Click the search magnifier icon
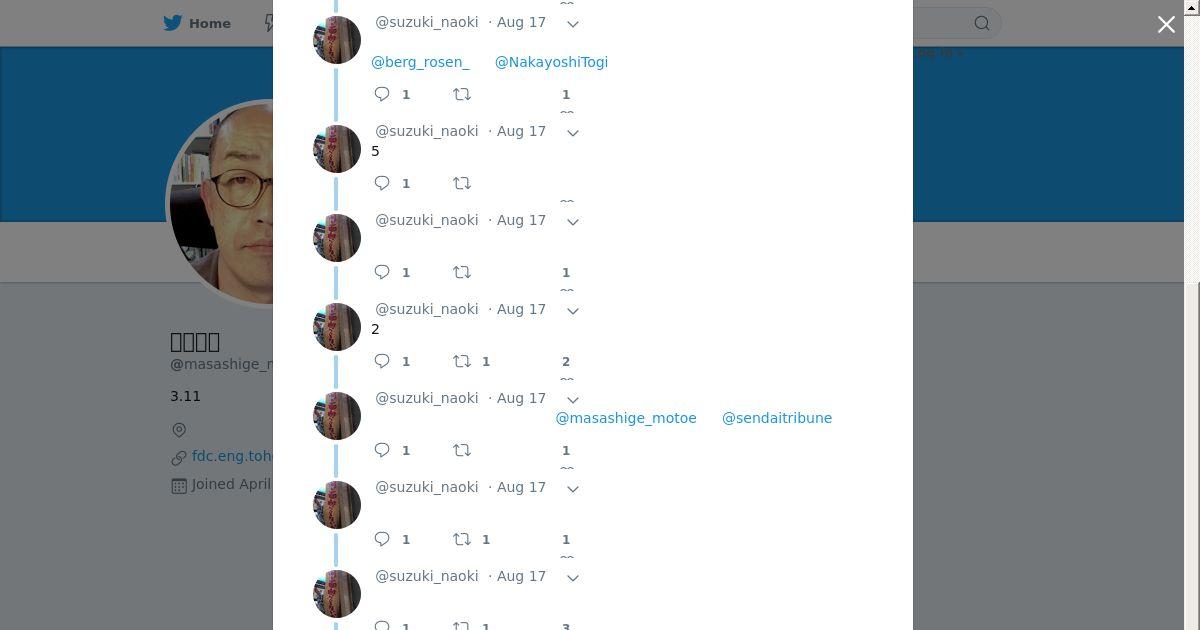Screen dimensions: 1200x630 tap(982, 23)
